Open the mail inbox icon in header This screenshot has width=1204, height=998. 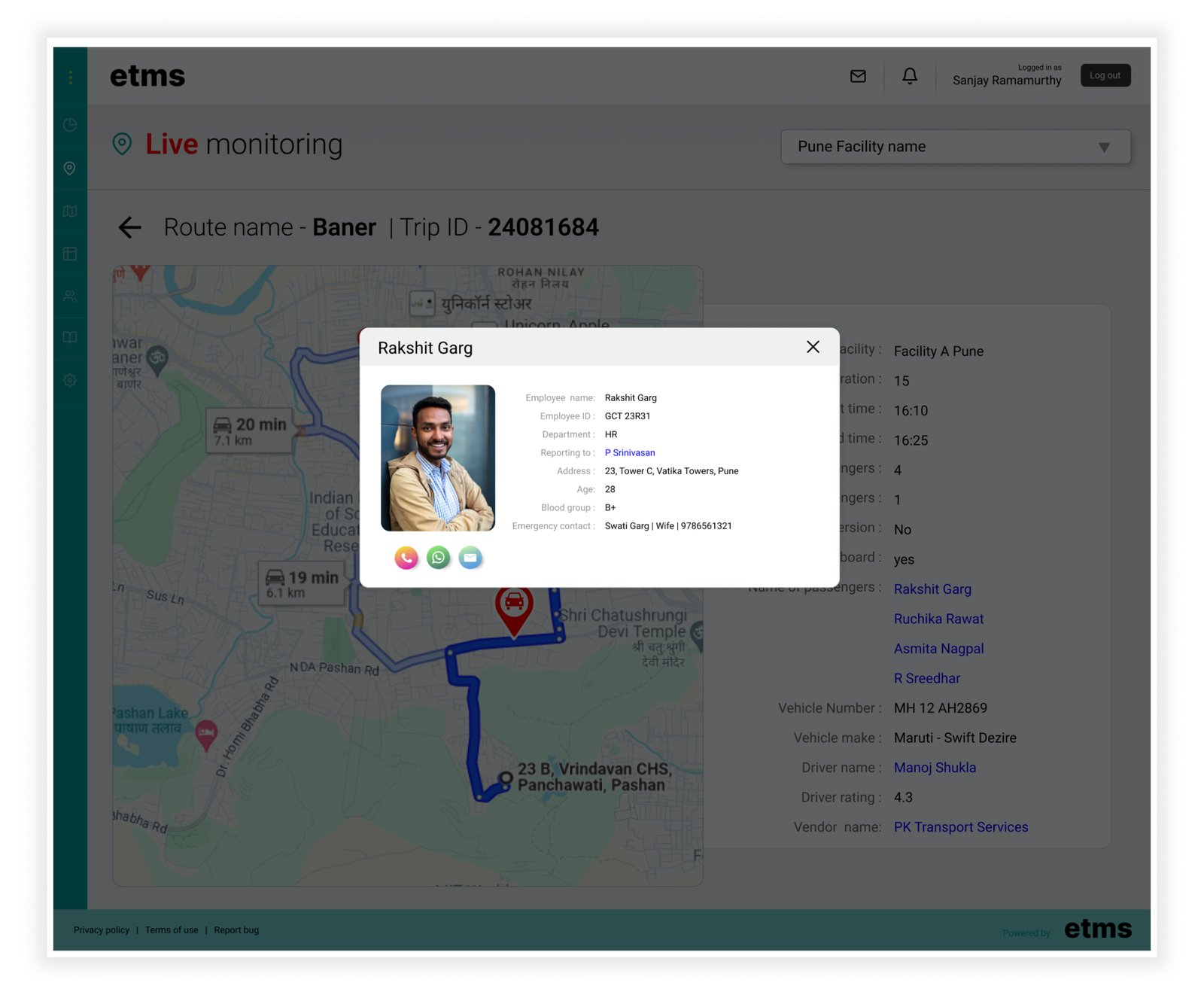pos(858,76)
